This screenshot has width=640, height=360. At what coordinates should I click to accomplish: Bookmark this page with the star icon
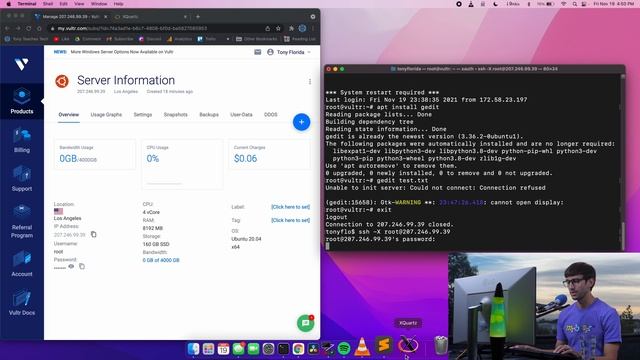(x=278, y=29)
